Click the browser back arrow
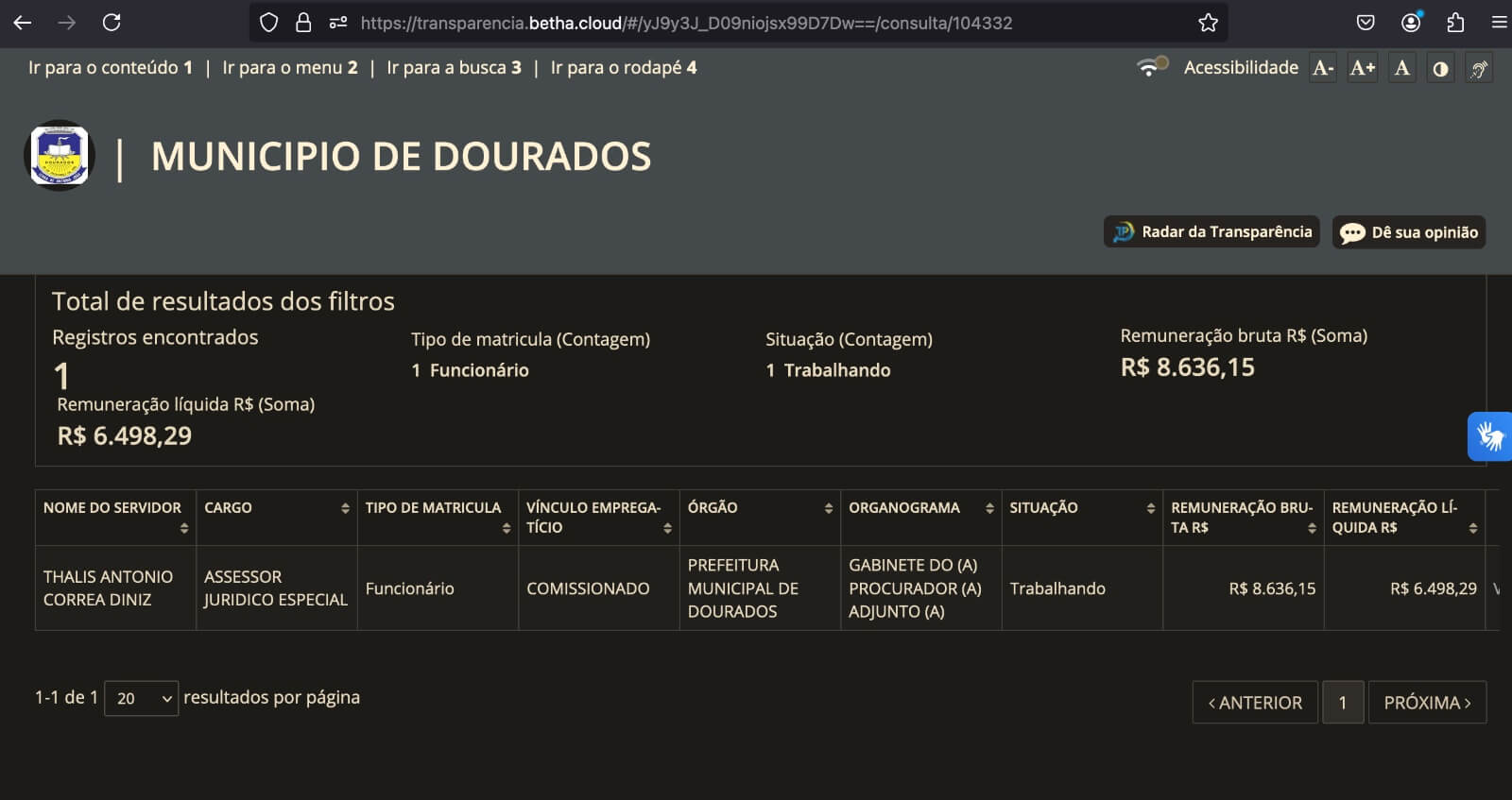The height and width of the screenshot is (800, 1512). pyautogui.click(x=23, y=23)
